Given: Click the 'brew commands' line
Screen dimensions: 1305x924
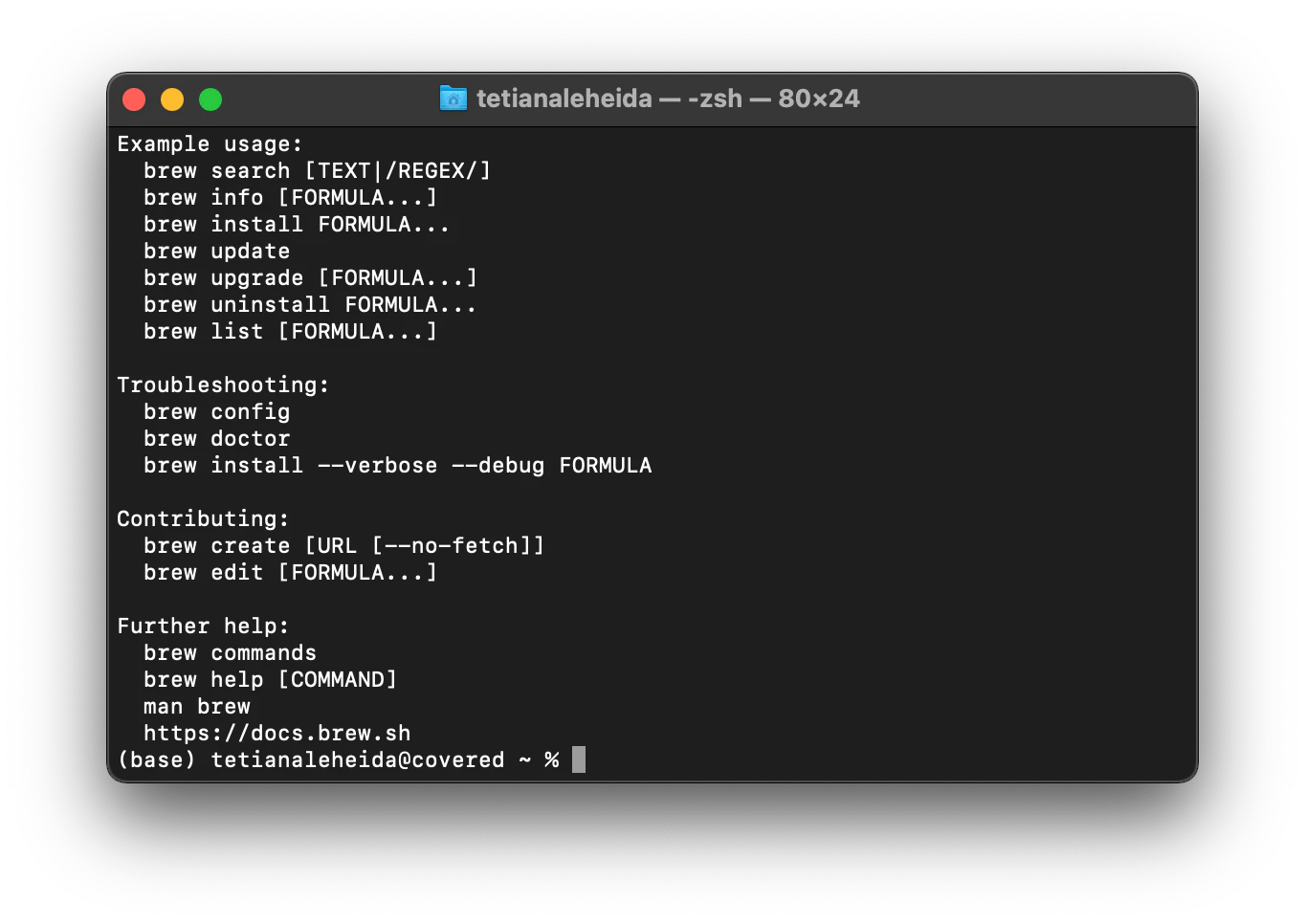Looking at the screenshot, I should 230,653.
